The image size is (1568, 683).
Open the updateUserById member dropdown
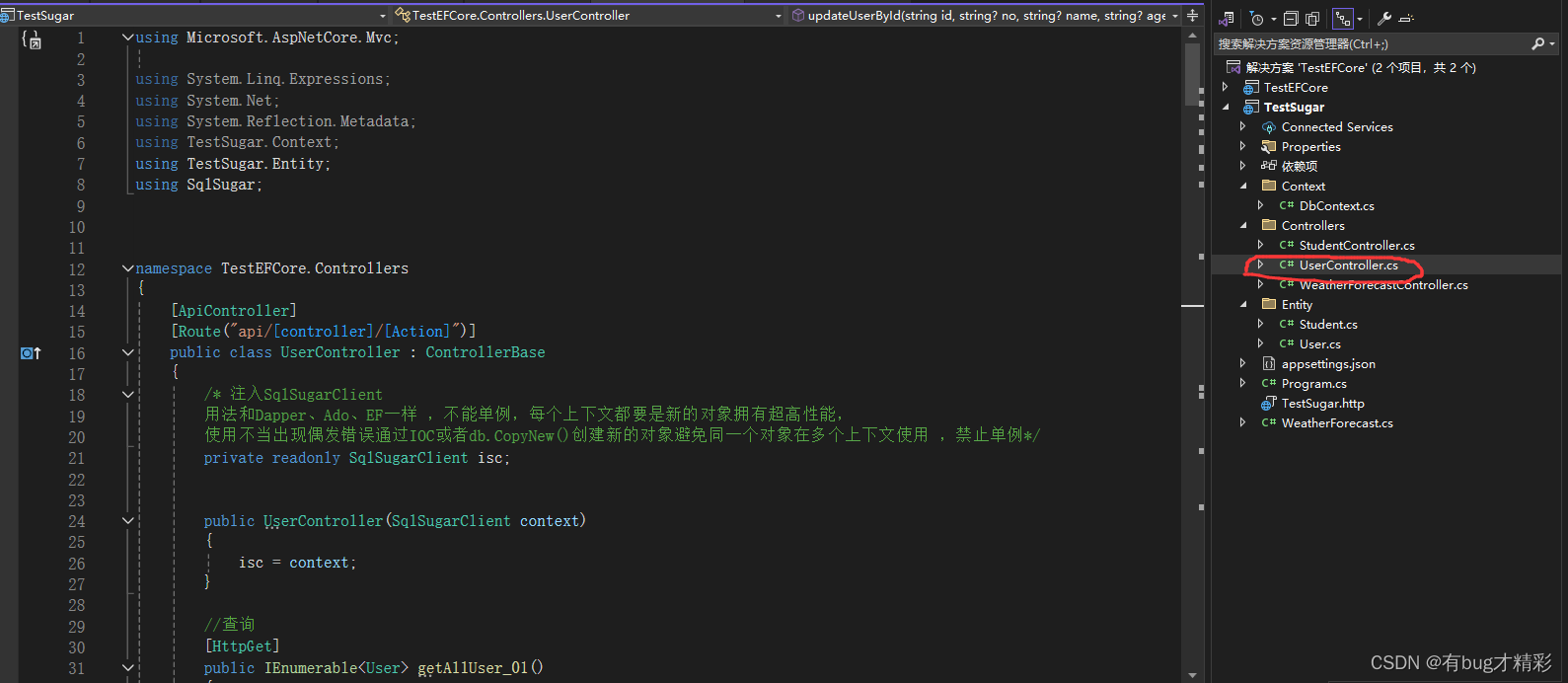click(x=1175, y=16)
